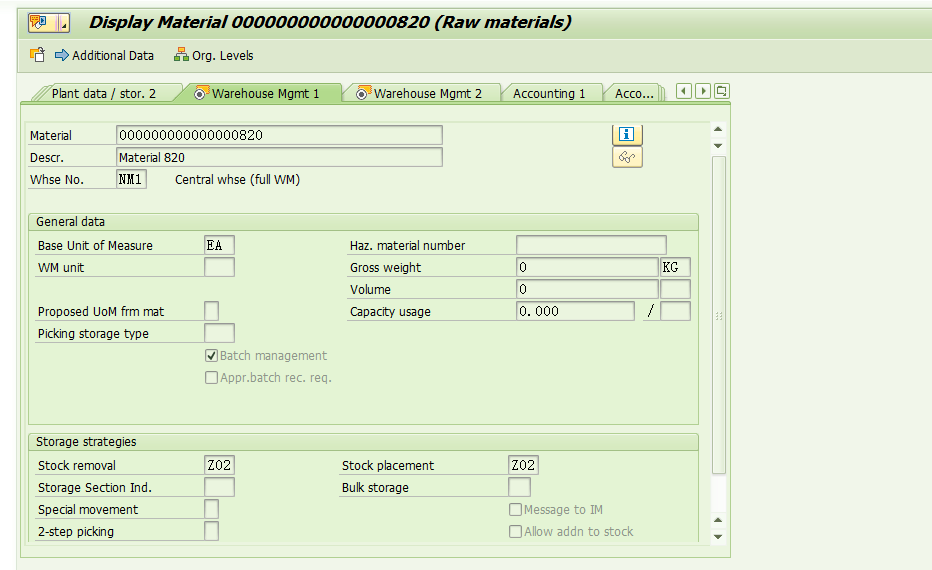Click the Picking storage type field
The width and height of the screenshot is (932, 570).
[219, 333]
